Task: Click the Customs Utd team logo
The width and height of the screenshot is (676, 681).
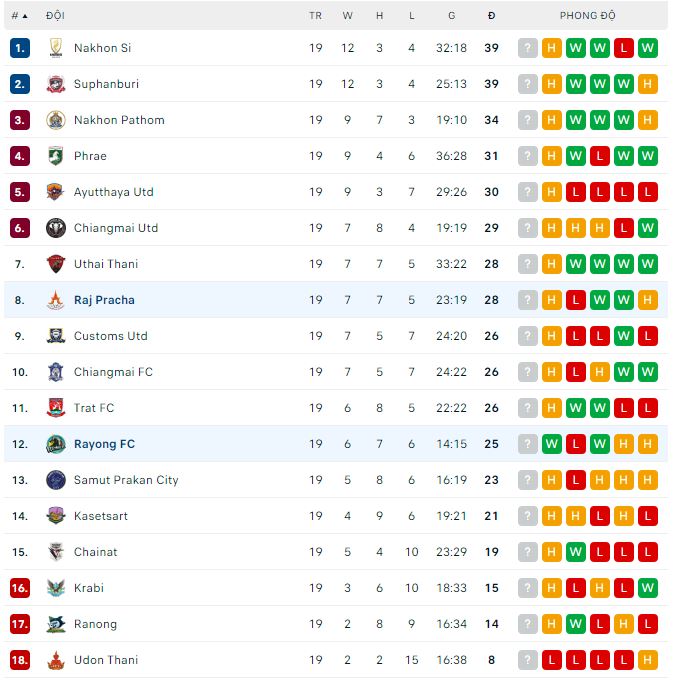Action: [x=56, y=336]
